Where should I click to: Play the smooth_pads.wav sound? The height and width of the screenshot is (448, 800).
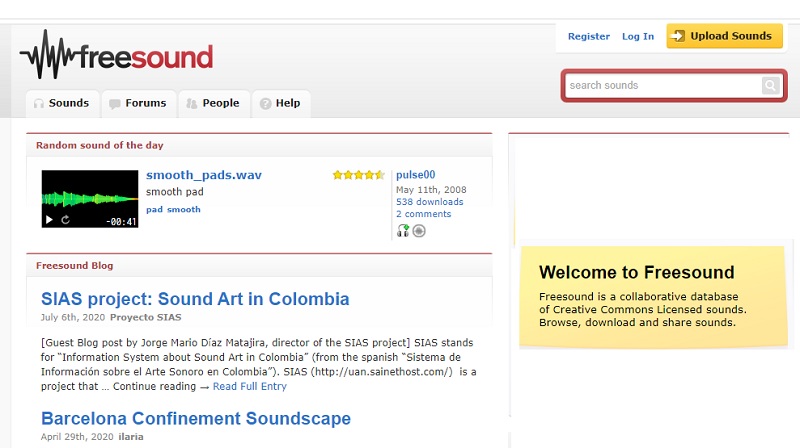(x=49, y=220)
